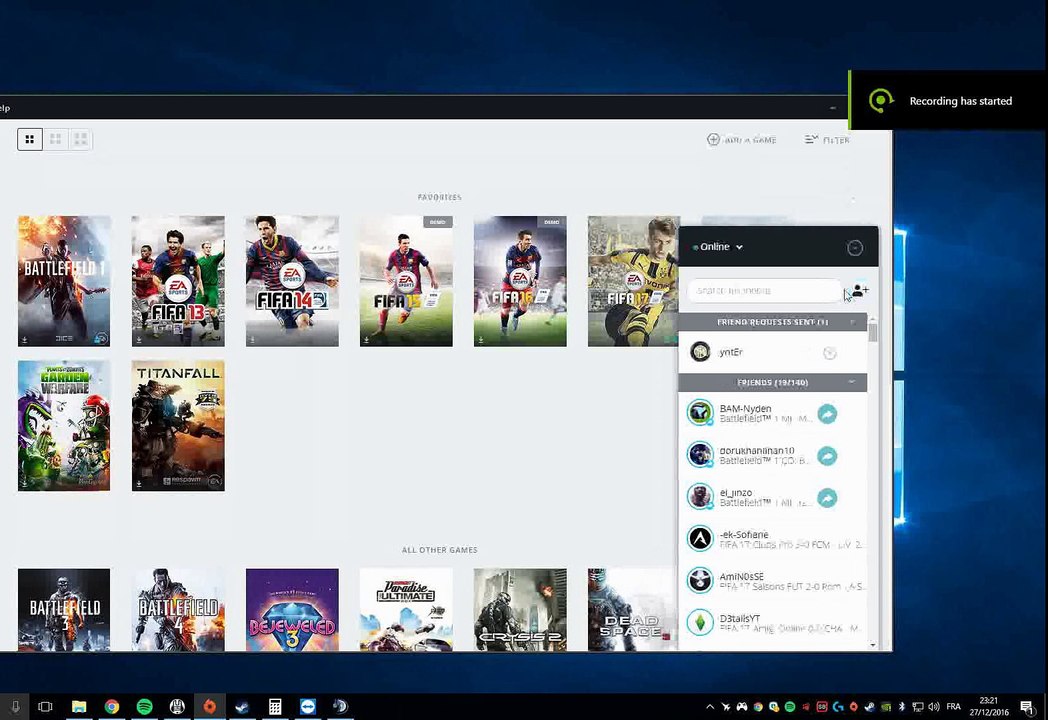
Task: Open Google Chrome from the taskbar
Action: (112, 707)
